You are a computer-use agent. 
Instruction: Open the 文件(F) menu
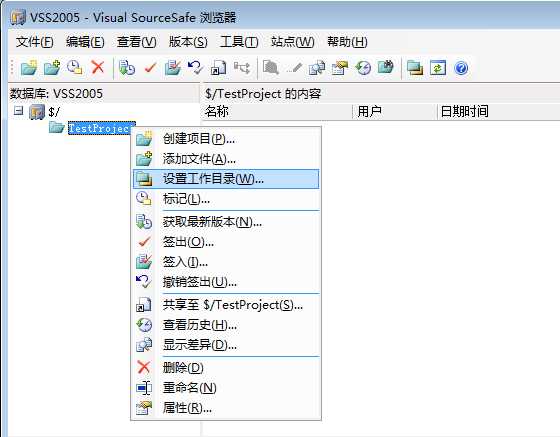[x=35, y=42]
